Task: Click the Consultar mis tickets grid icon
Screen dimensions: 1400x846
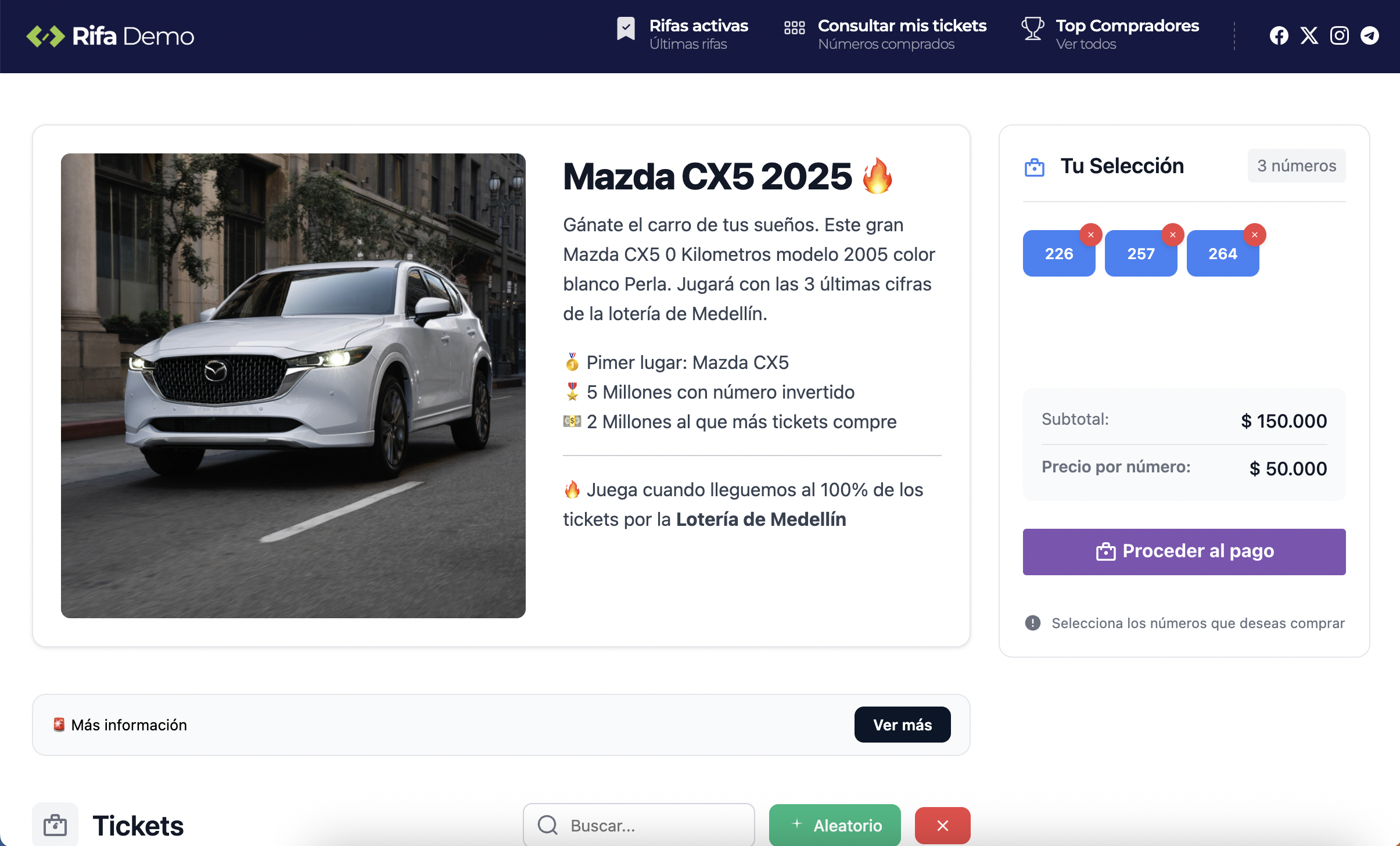Action: [794, 28]
